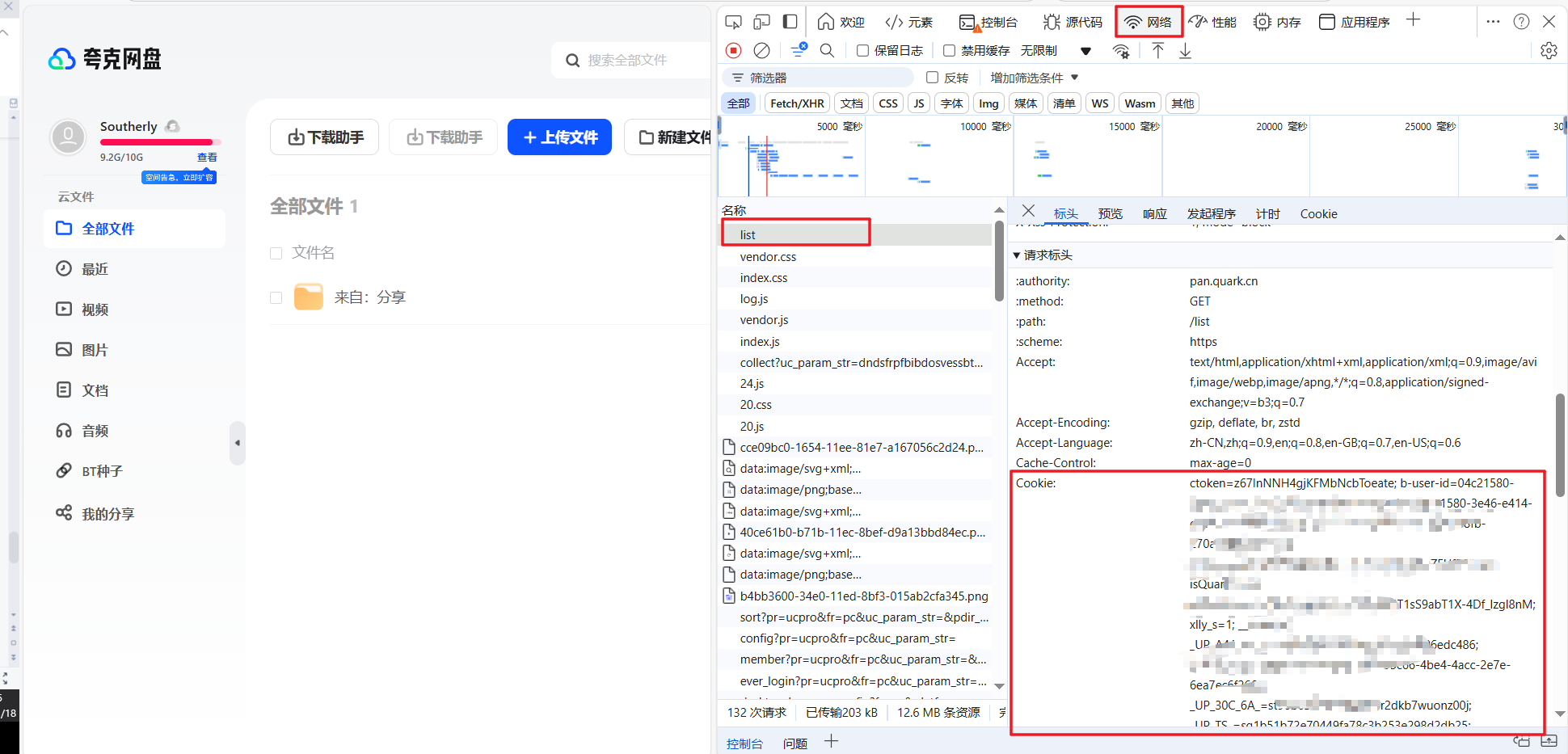1568x754 pixels.
Task: Click the 筛选器 filter input field
Action: coord(818,78)
